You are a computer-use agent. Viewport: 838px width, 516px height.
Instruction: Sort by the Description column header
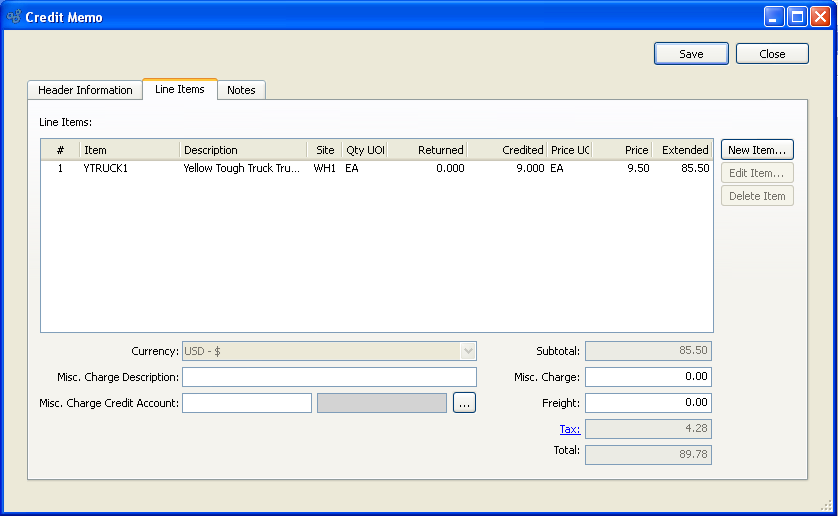[243, 150]
